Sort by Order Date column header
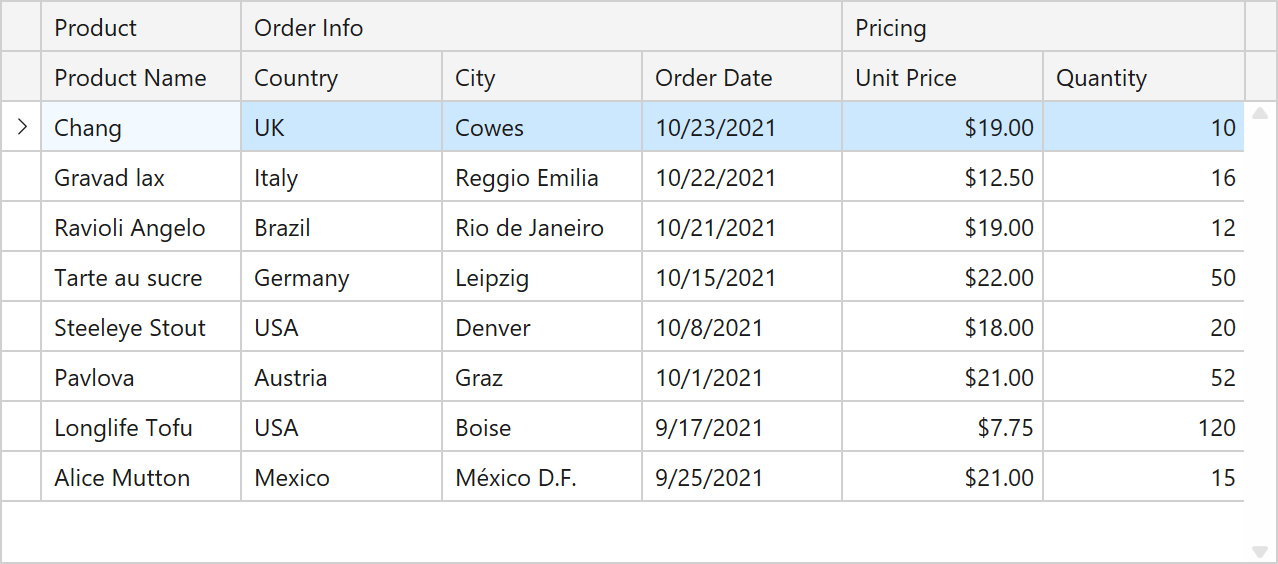 point(741,78)
